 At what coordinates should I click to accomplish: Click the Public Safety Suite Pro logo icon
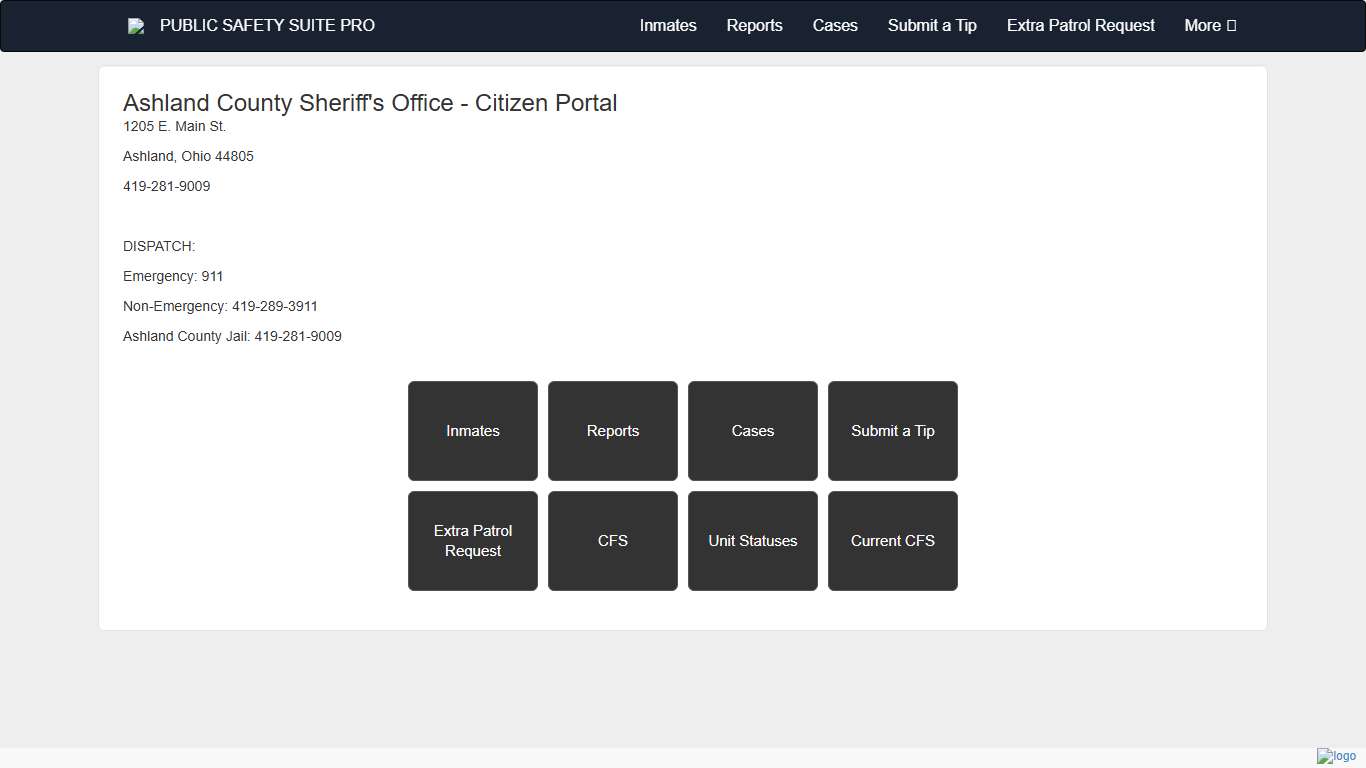tap(136, 26)
